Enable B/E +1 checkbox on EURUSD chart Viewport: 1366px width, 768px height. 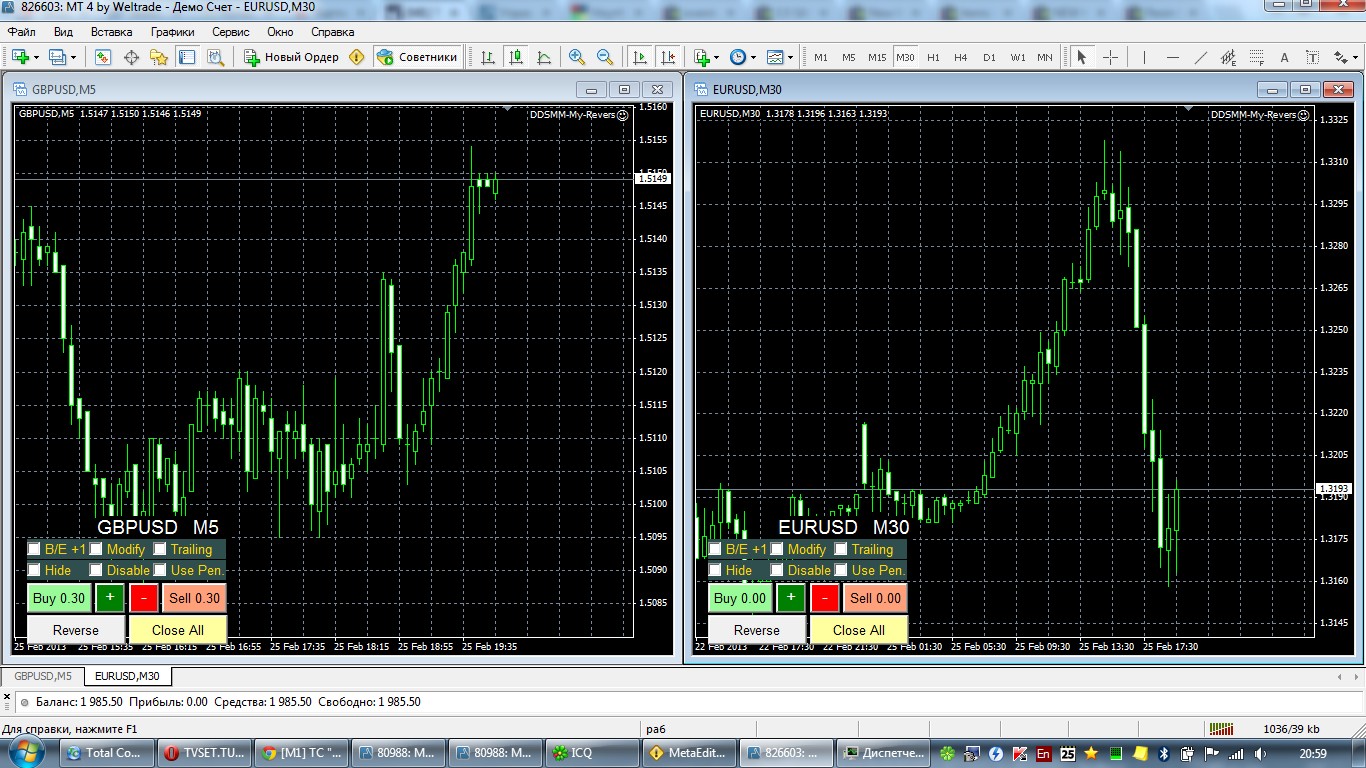[715, 549]
